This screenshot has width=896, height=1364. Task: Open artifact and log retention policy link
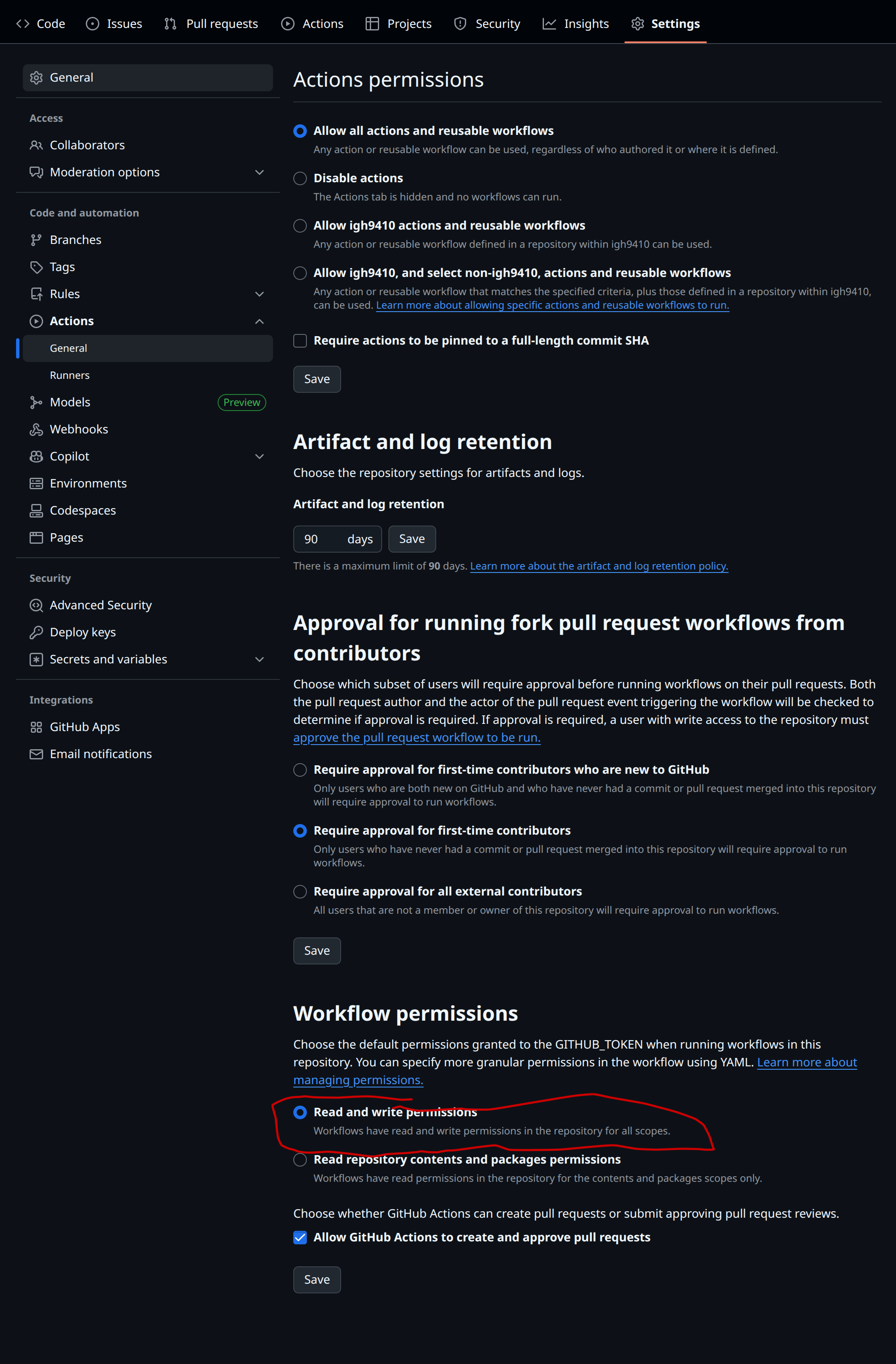598,566
